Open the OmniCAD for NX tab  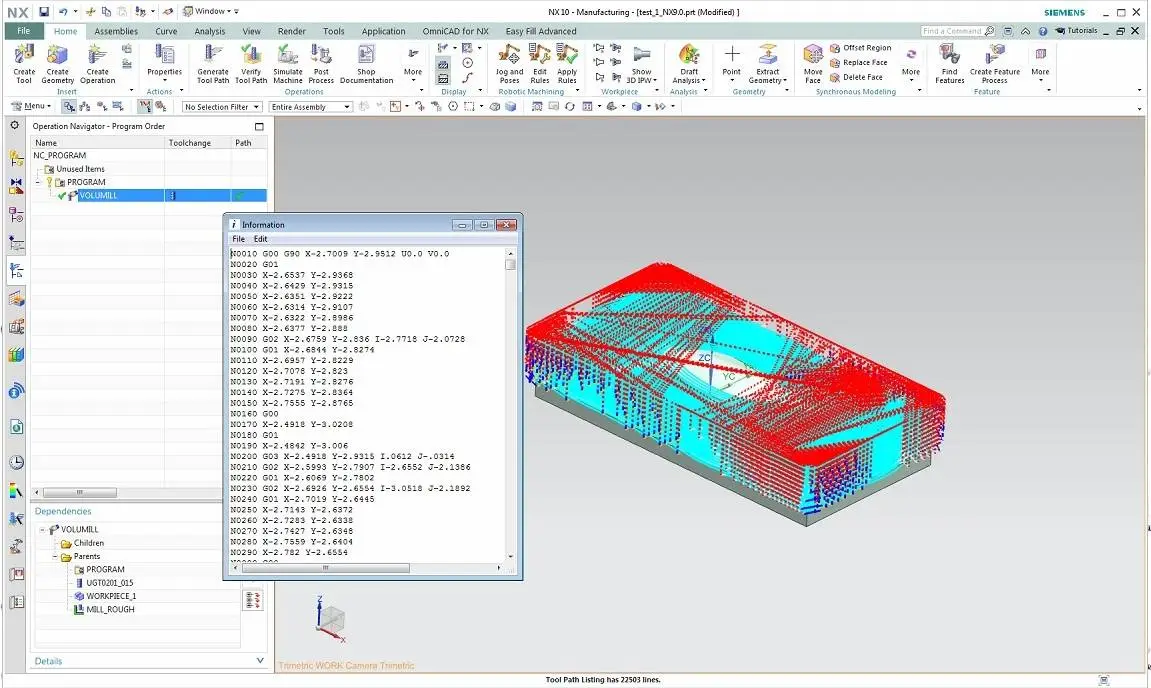pyautogui.click(x=455, y=32)
